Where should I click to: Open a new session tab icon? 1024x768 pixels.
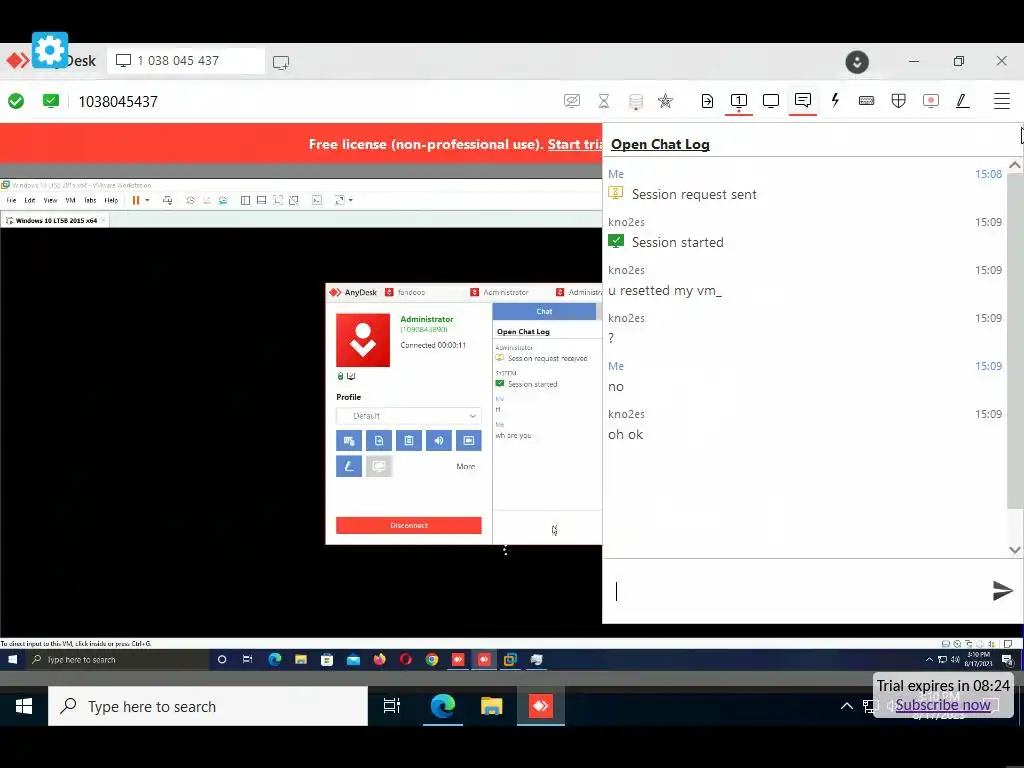pos(281,62)
